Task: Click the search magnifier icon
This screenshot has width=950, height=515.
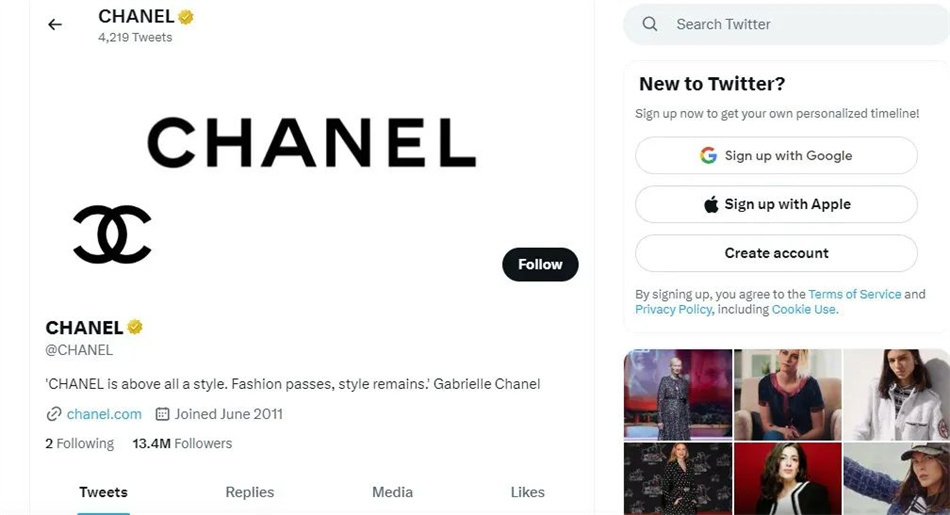Action: click(x=650, y=24)
